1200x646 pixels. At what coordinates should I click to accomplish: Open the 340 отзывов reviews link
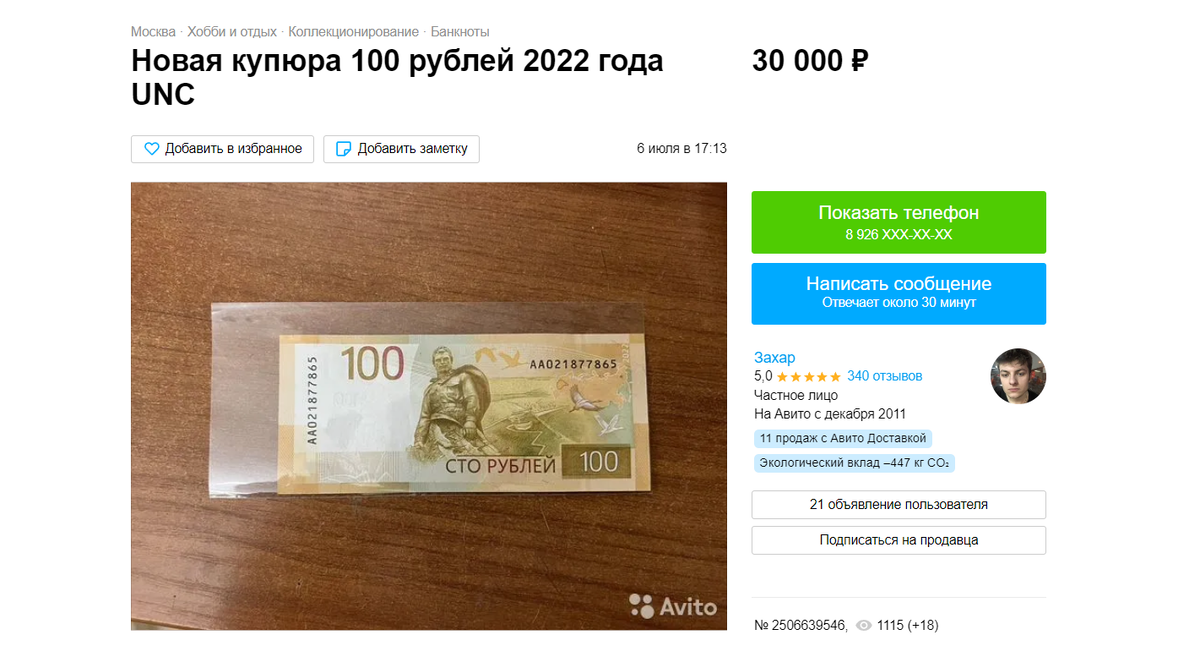(885, 377)
